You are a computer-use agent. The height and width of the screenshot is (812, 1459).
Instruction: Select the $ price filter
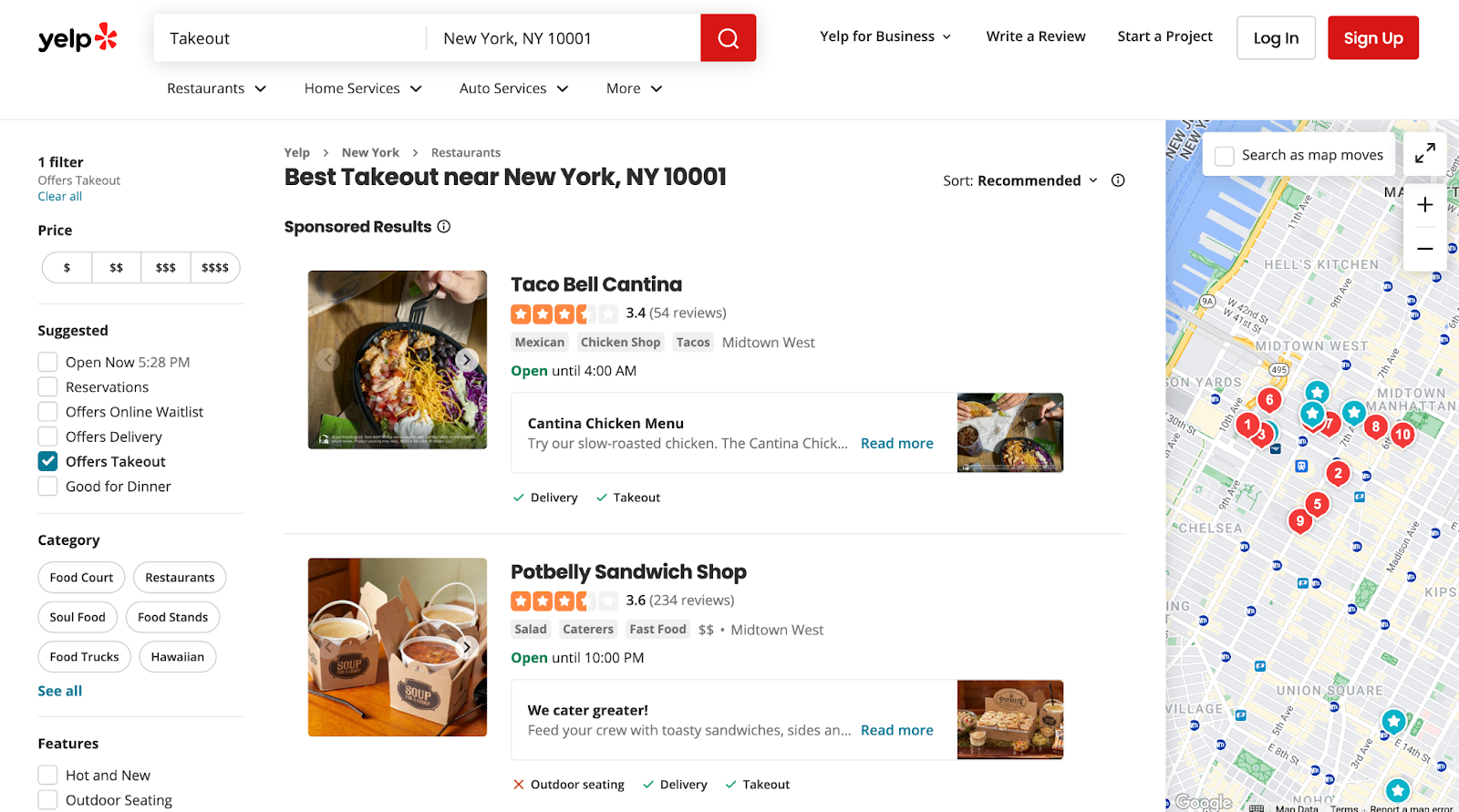click(67, 268)
